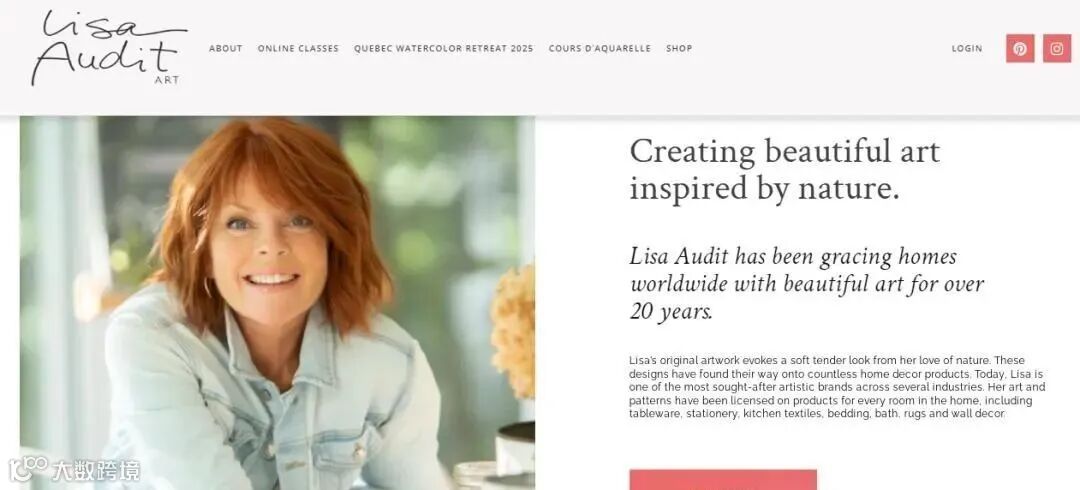1080x490 pixels.
Task: Click the portrait photo of Lisa
Action: coord(277,303)
